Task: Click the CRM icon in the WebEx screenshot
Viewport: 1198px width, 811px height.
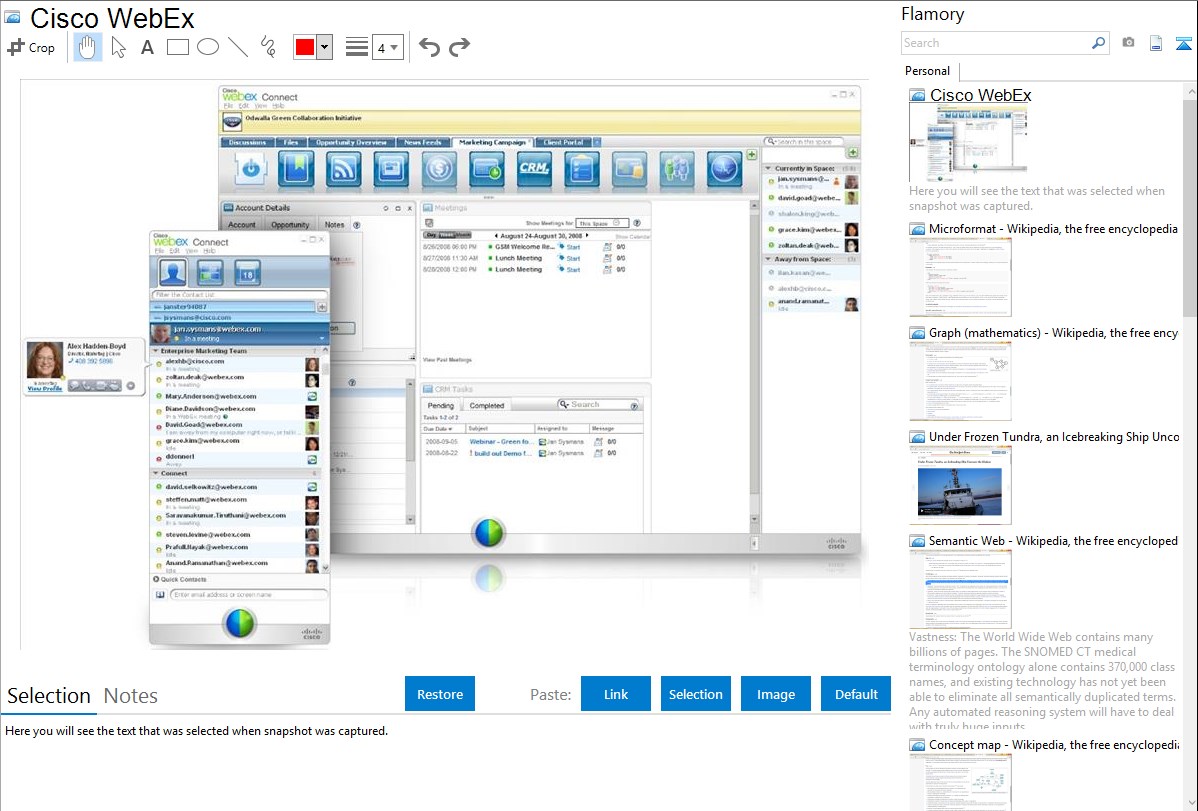Action: 534,168
